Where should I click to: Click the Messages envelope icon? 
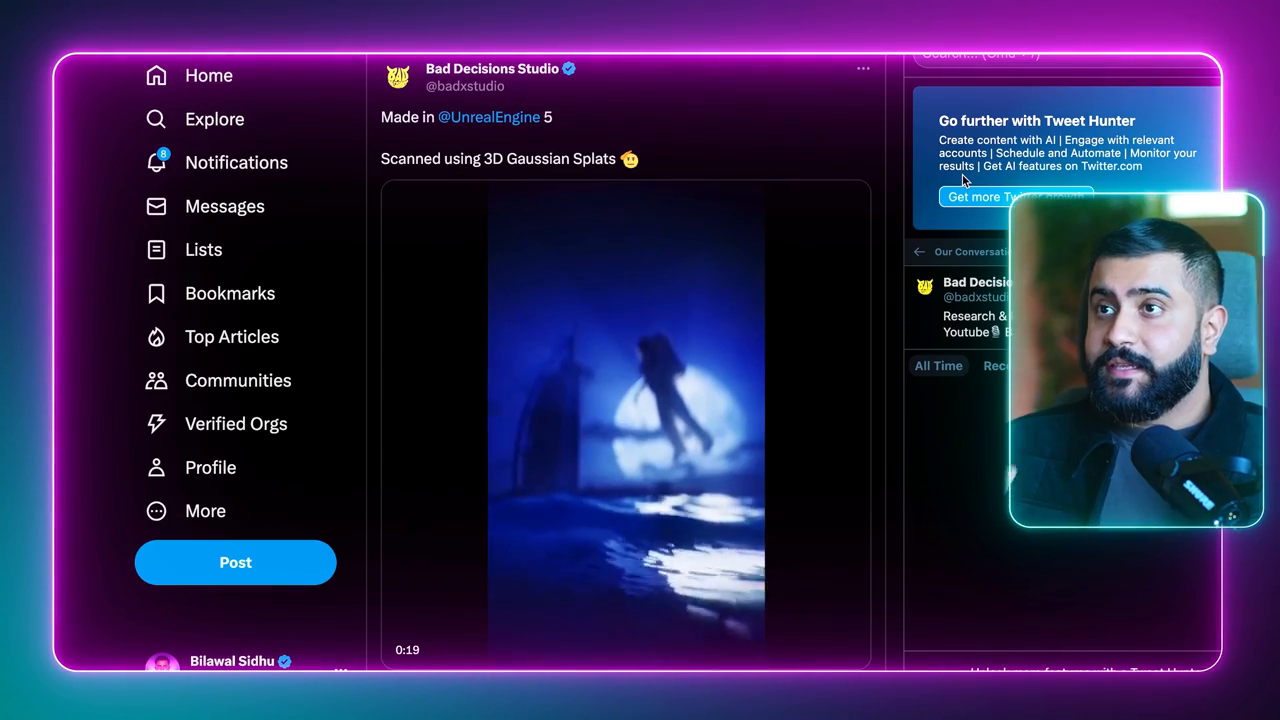point(156,206)
